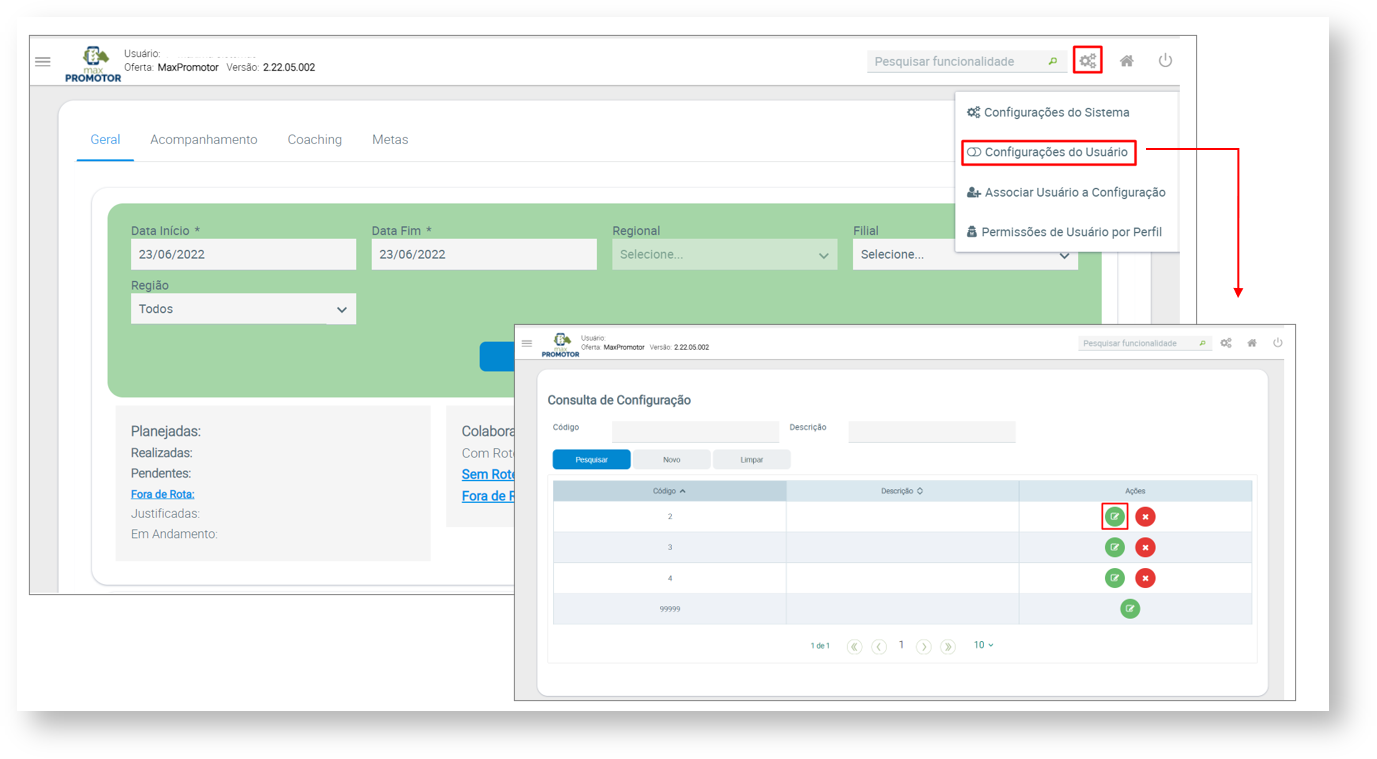
Task: Click the hamburger menu icon in main window
Action: (x=43, y=62)
